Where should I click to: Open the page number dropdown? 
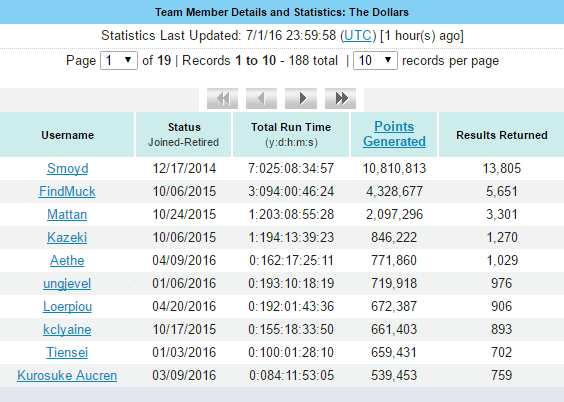(119, 60)
